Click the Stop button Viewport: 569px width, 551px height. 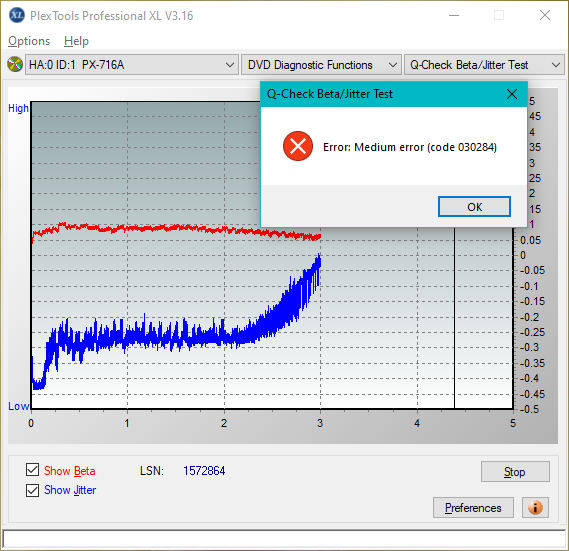(515, 472)
